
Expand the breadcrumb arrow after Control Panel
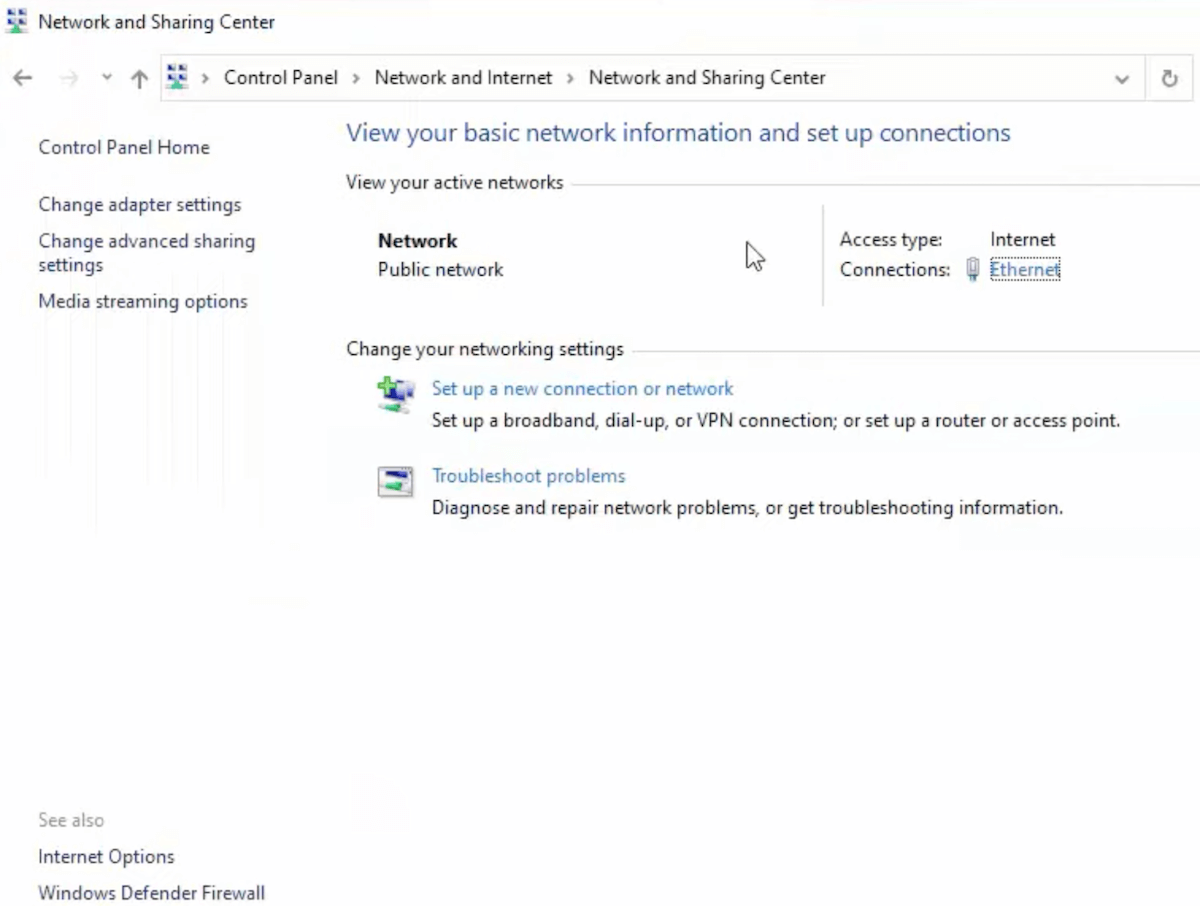point(355,77)
